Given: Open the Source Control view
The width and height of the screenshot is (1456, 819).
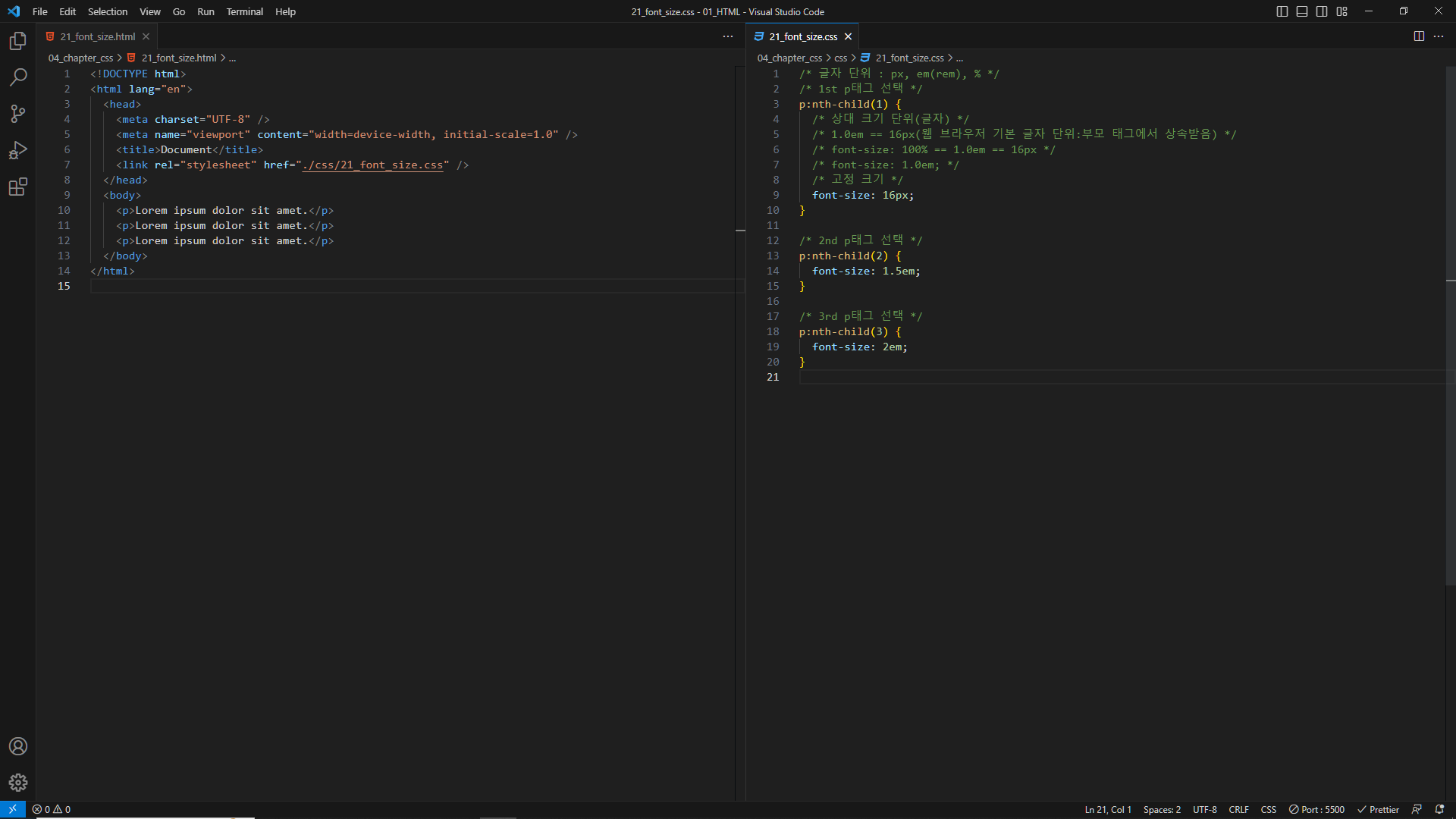Looking at the screenshot, I should click(18, 114).
